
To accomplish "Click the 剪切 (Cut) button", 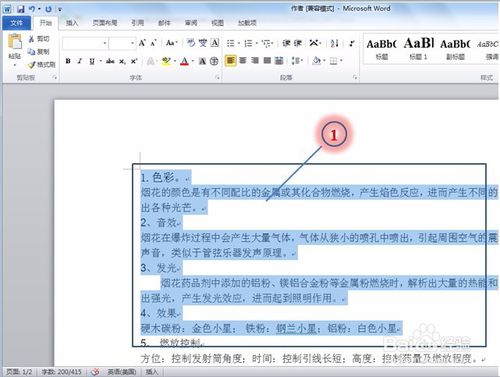I will click(39, 39).
